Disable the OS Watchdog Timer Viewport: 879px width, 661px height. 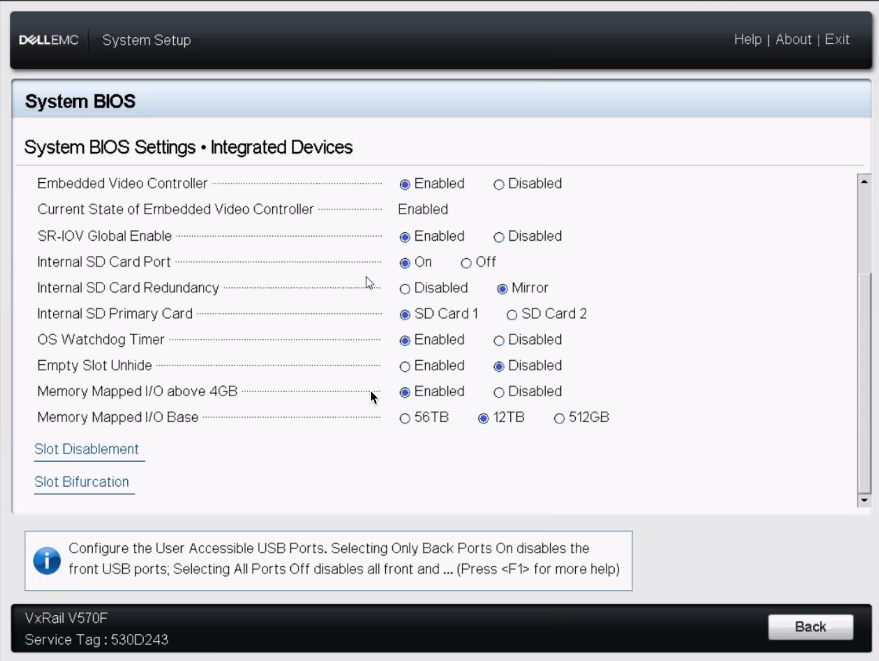(498, 340)
